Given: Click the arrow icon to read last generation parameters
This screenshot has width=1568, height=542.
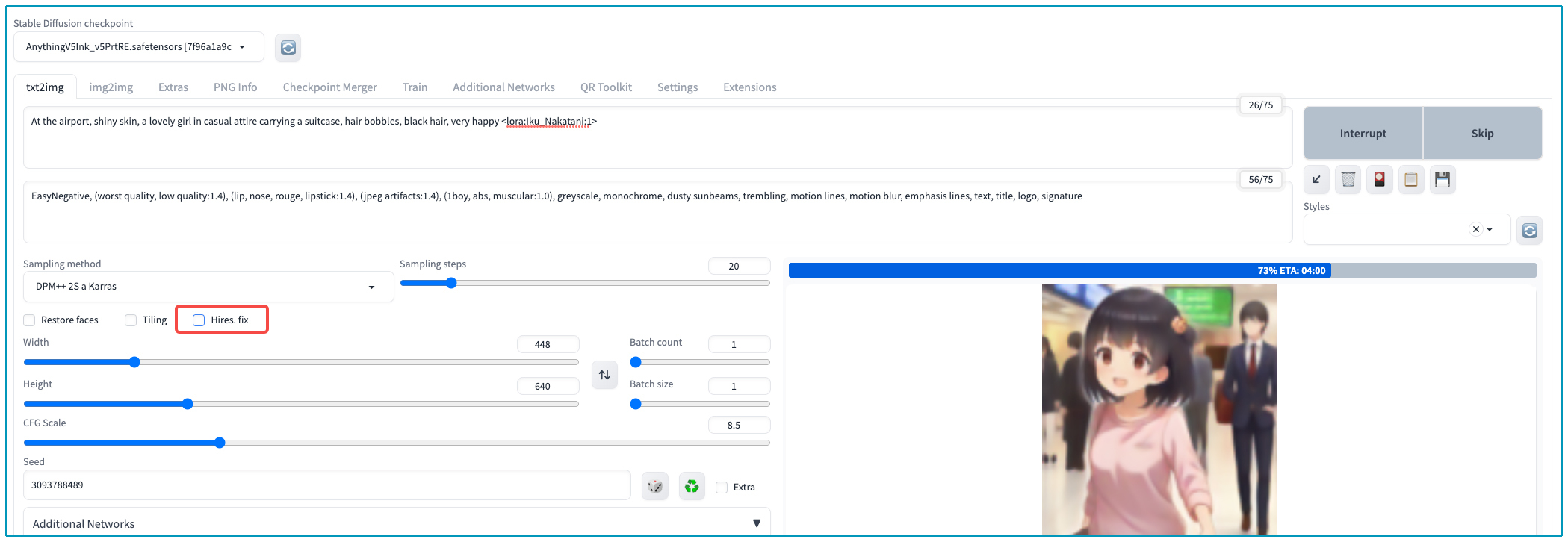Looking at the screenshot, I should [1316, 180].
